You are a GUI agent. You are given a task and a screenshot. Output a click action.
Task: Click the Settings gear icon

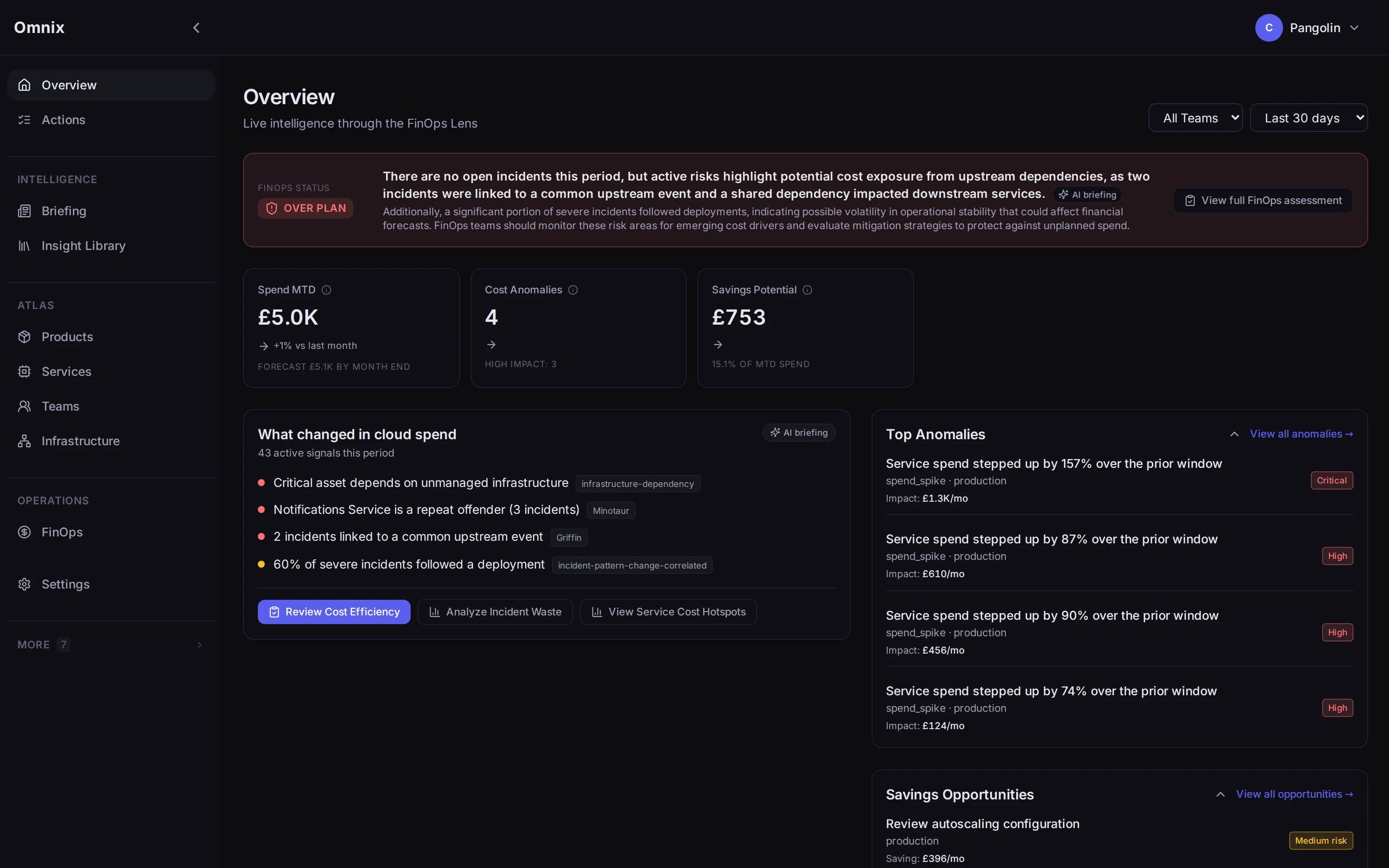point(24,585)
